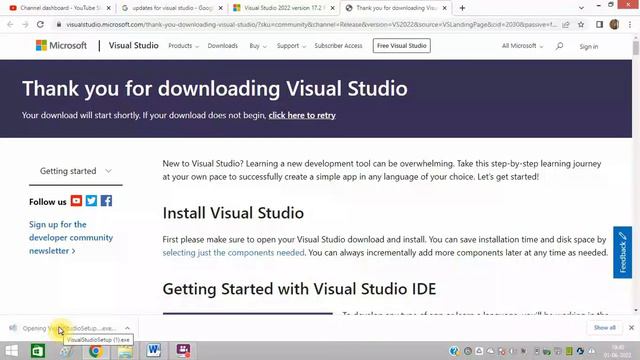Open File Explorer from the taskbar
The width and height of the screenshot is (640, 360).
point(125,351)
